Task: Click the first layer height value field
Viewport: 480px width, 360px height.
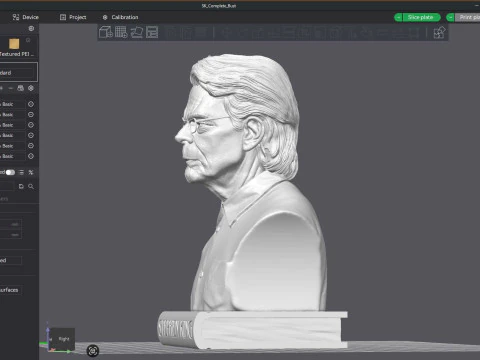Action: click(11, 224)
